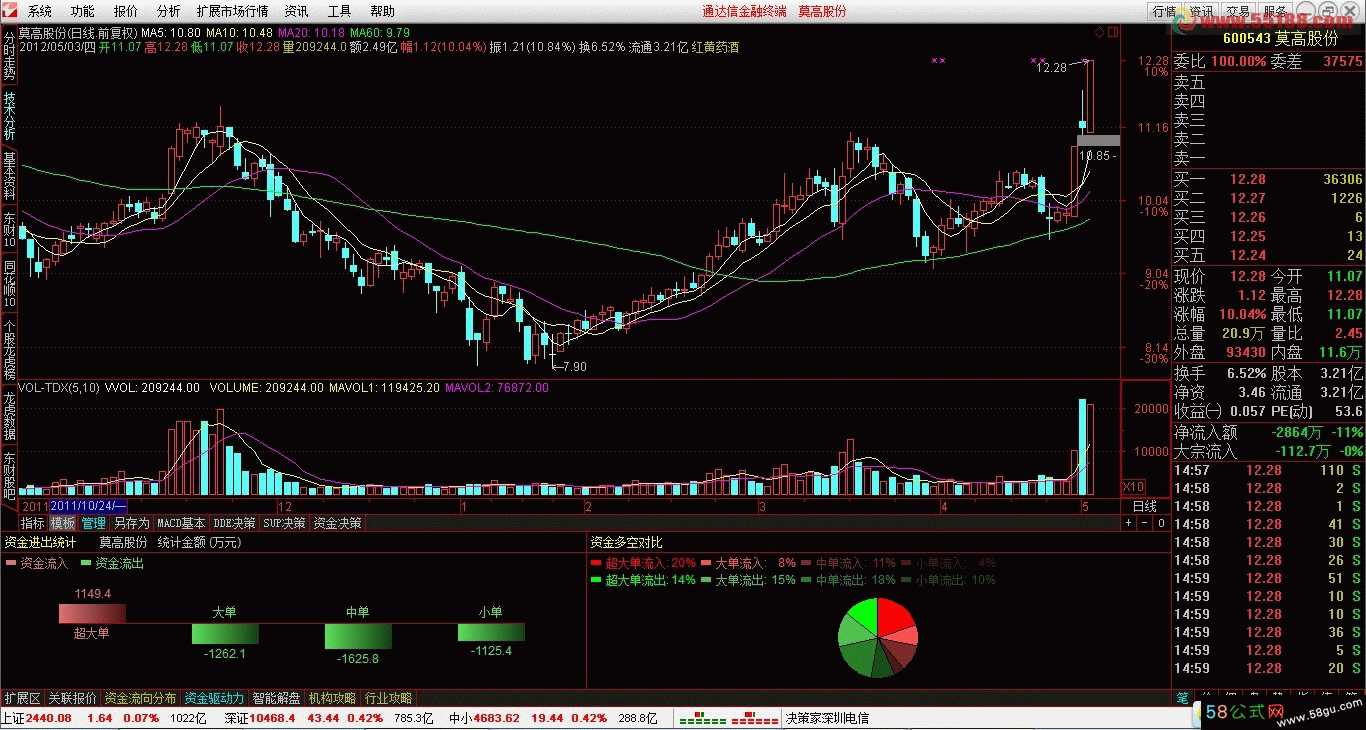The image size is (1366, 730).
Task: Click the X10 volume scale label
Action: point(1134,487)
